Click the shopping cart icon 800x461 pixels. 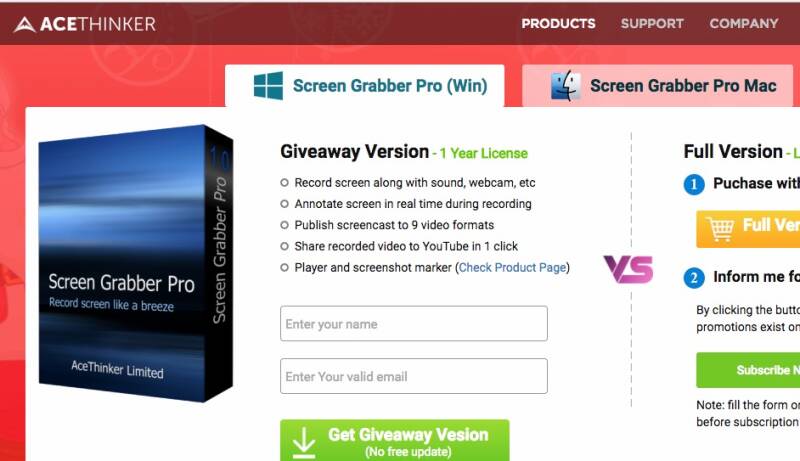coord(720,228)
